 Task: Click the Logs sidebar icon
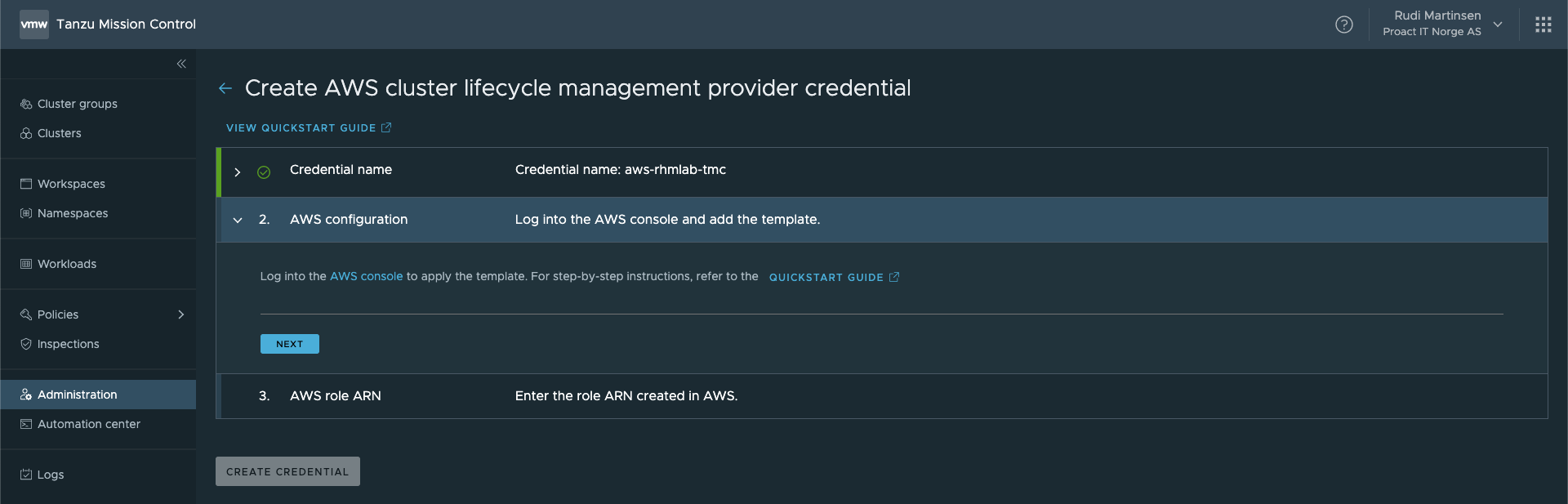[26, 475]
